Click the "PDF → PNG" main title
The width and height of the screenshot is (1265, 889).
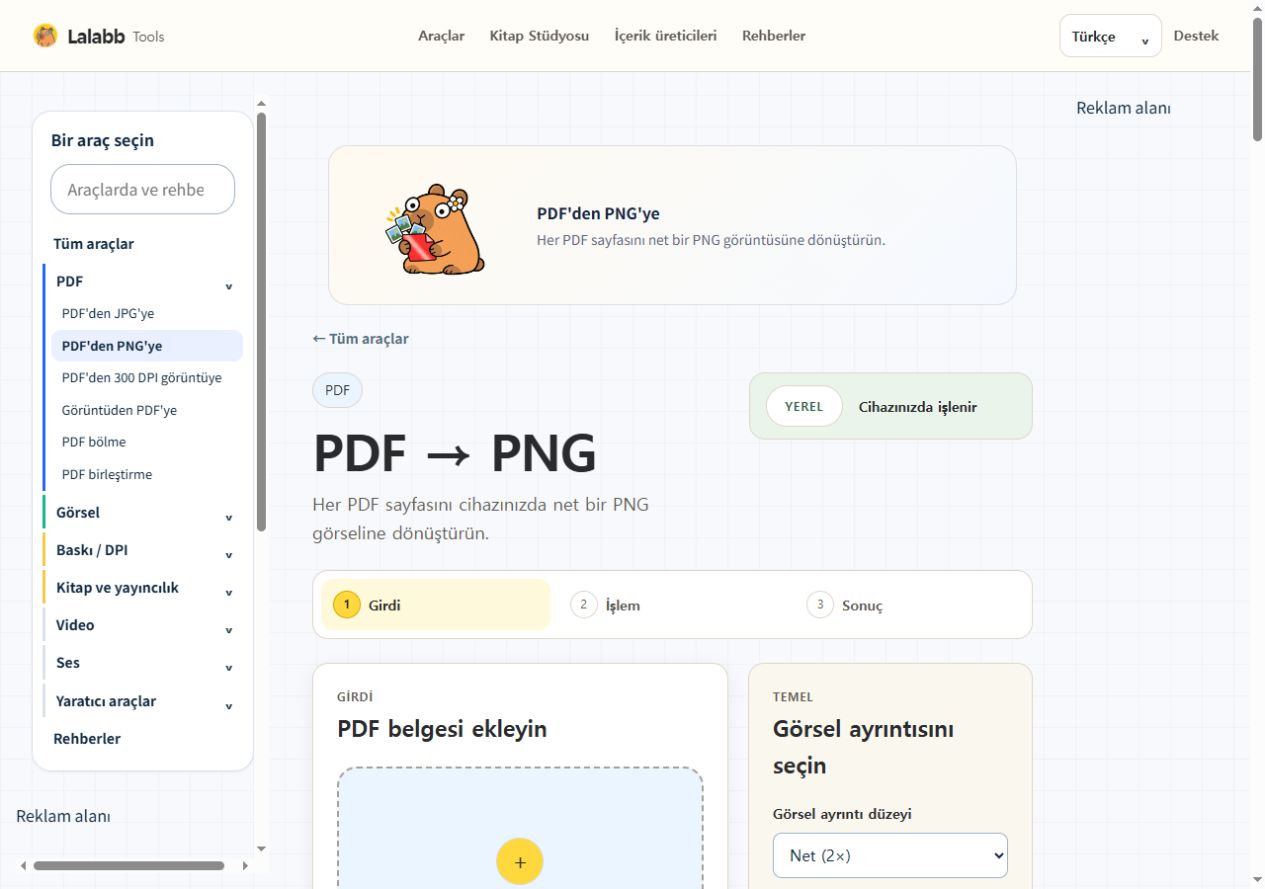pyautogui.click(x=455, y=453)
